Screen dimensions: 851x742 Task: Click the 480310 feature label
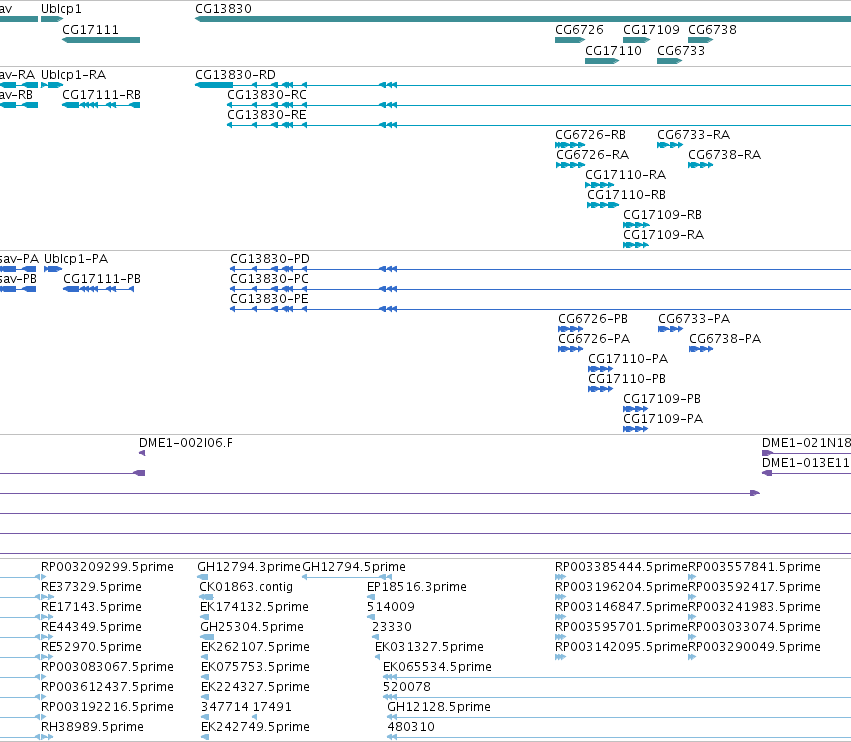[x=411, y=727]
